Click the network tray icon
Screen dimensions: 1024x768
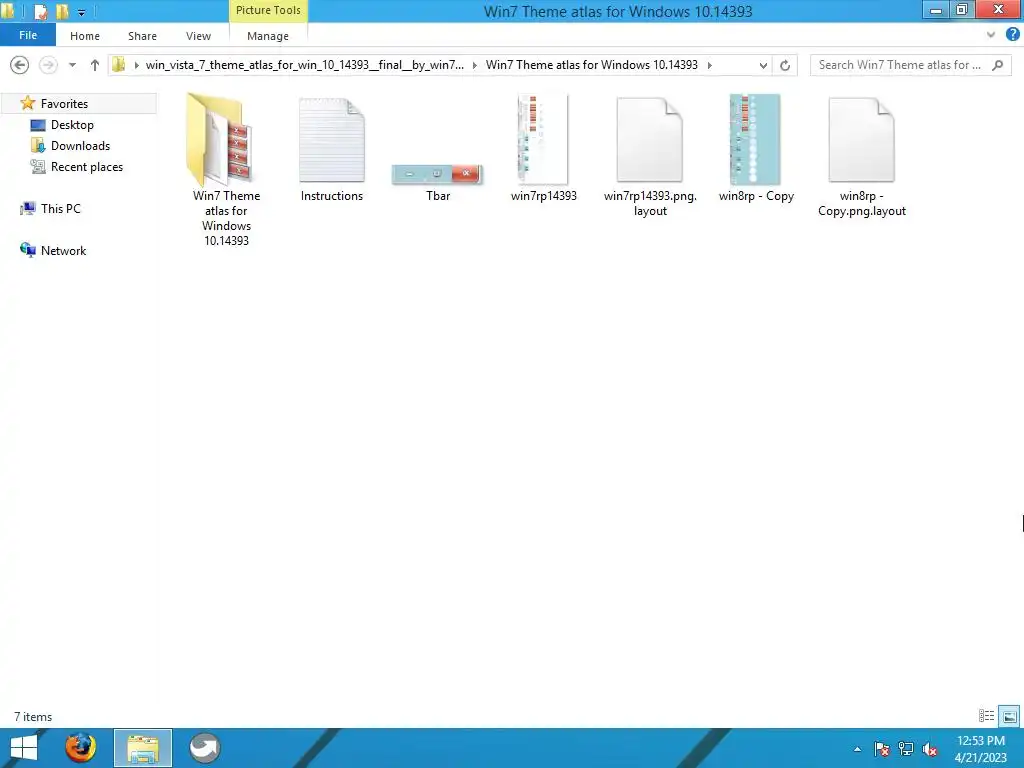906,749
